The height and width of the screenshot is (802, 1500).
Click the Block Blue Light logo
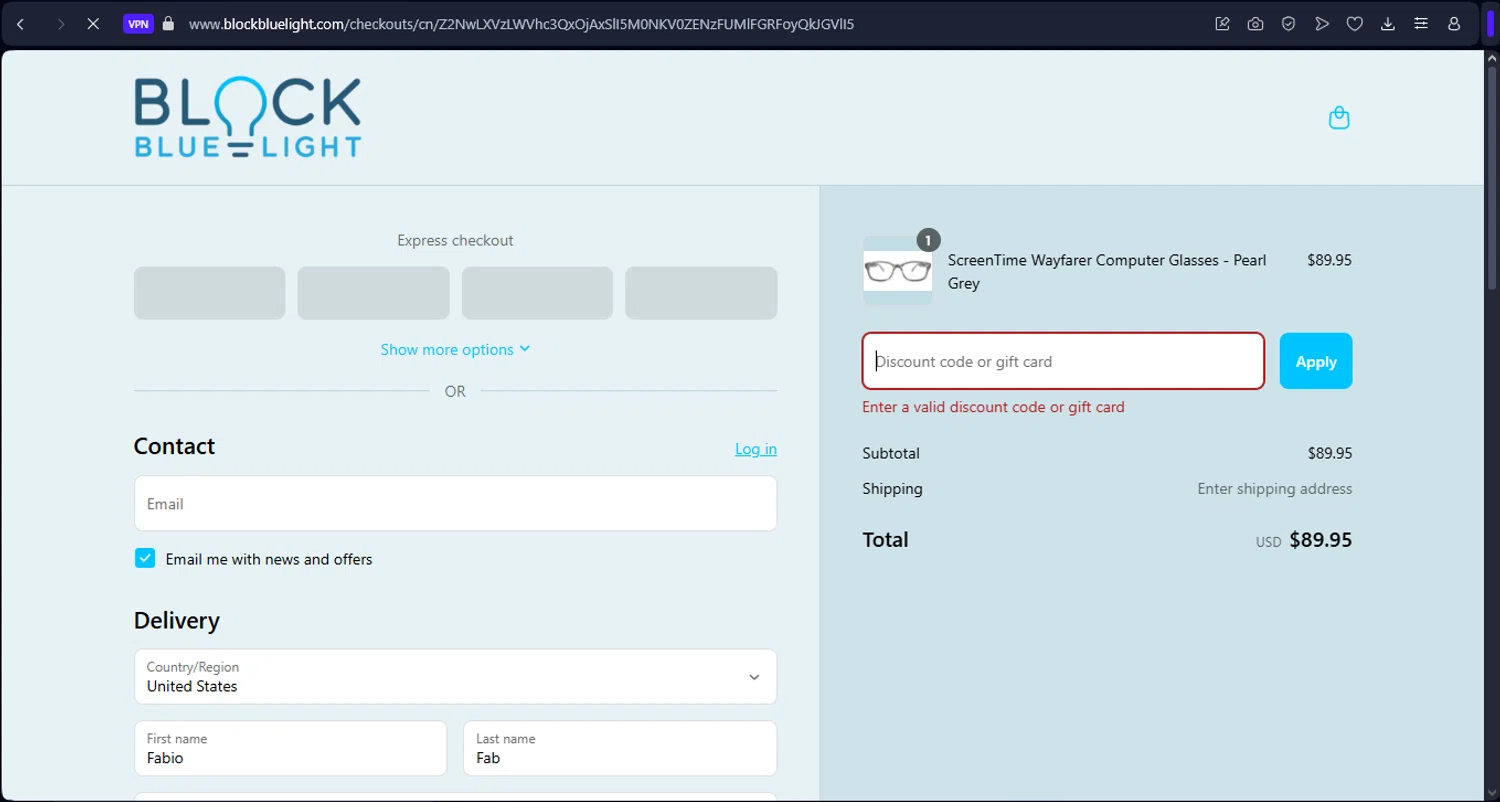(248, 118)
